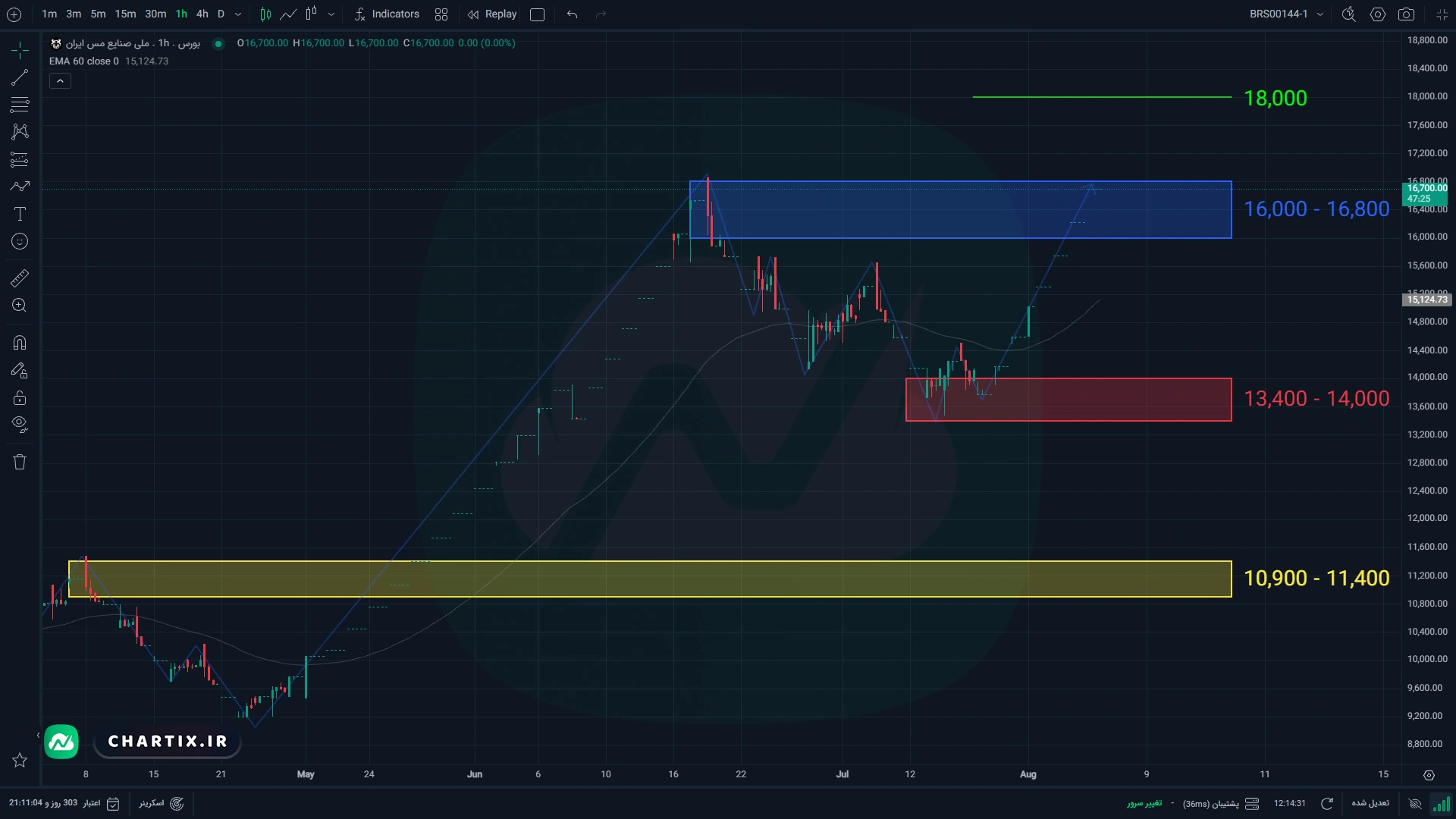Select the 5m timeframe
The height and width of the screenshot is (819, 1456).
click(99, 14)
